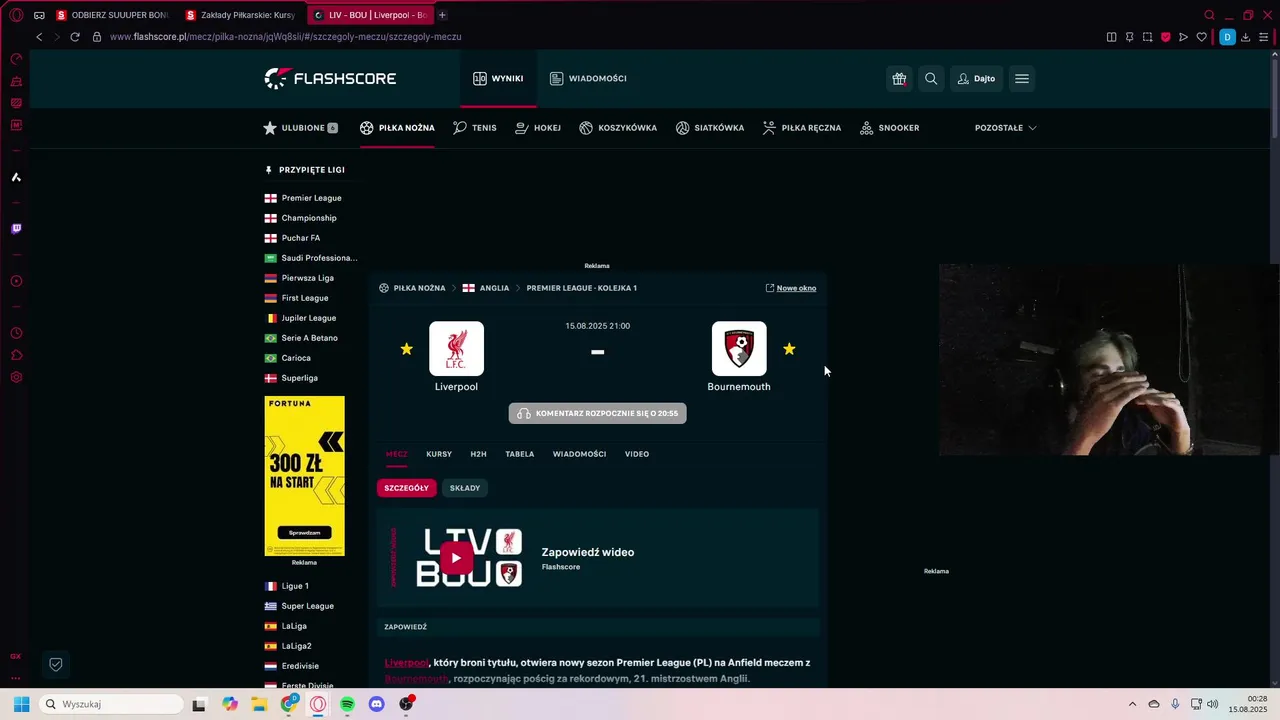Screen dimensions: 1280x720
Task: Expand the Pozostałe sports dropdown
Action: click(1005, 128)
